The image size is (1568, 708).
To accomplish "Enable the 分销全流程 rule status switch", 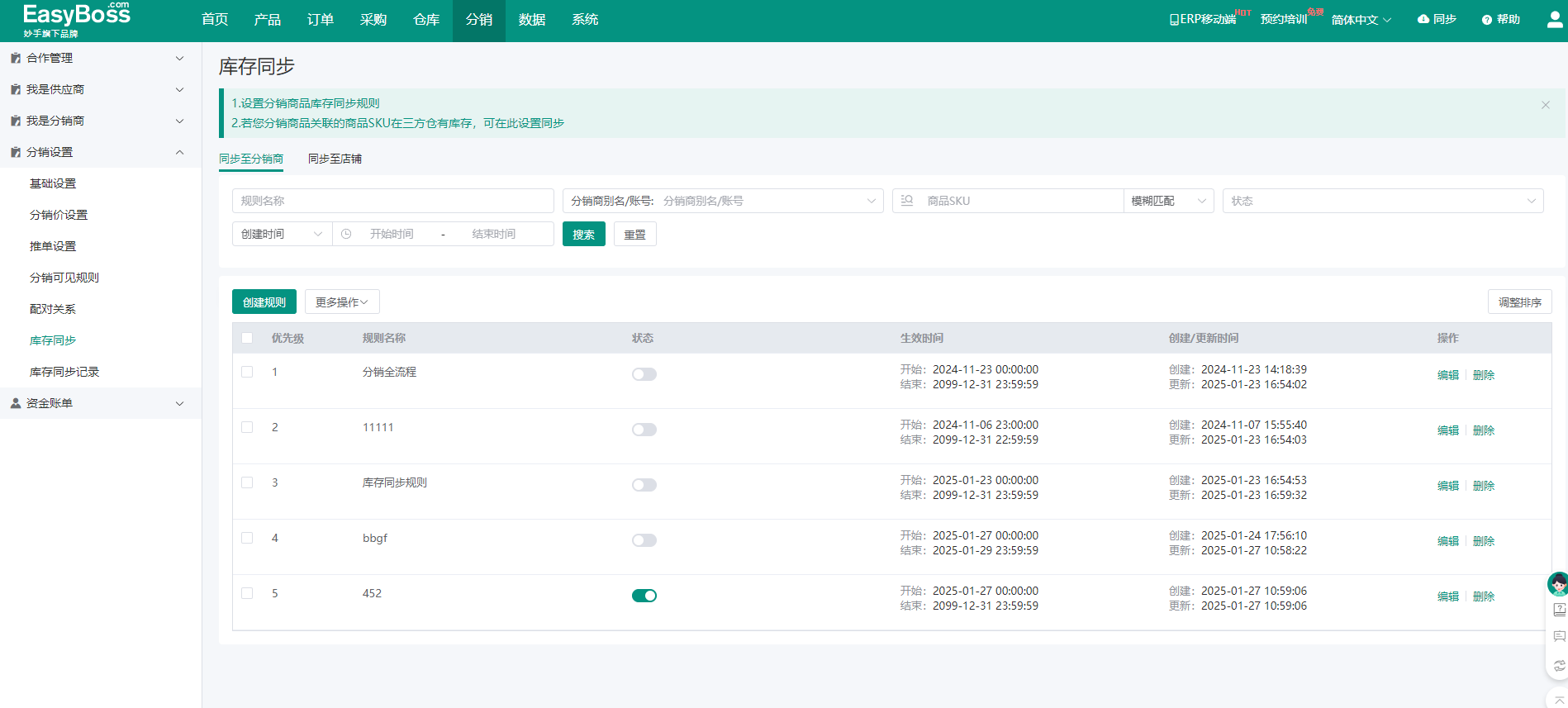I will [644, 374].
